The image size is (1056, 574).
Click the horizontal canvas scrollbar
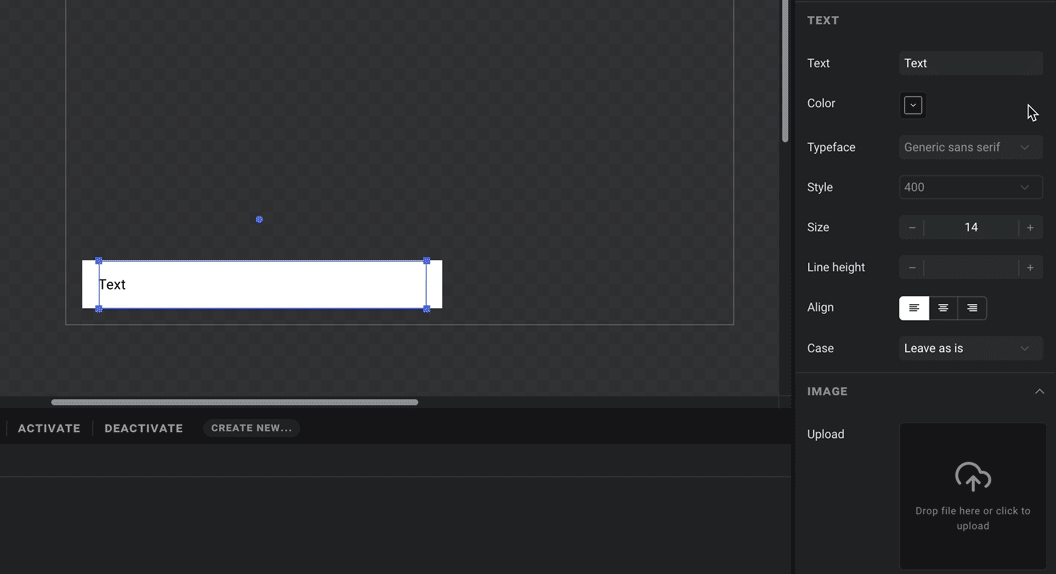234,402
